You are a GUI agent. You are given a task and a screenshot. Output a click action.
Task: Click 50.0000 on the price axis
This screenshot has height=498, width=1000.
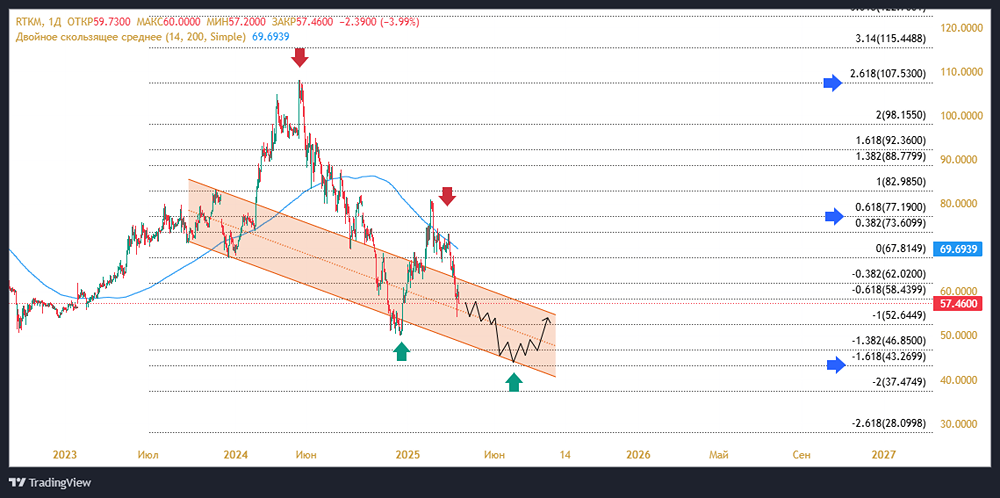click(x=959, y=335)
